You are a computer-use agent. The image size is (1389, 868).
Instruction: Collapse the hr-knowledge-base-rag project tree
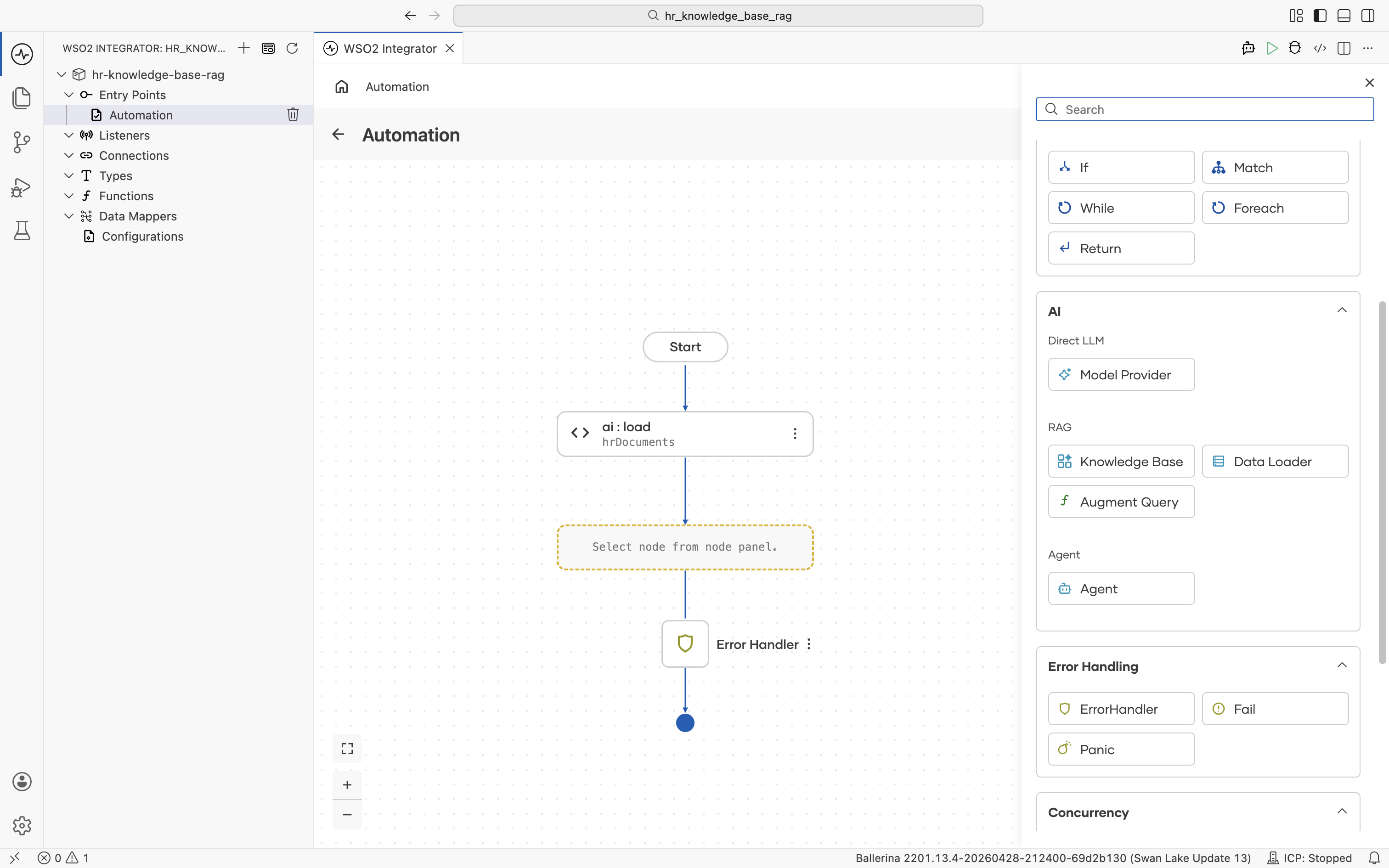click(x=62, y=74)
